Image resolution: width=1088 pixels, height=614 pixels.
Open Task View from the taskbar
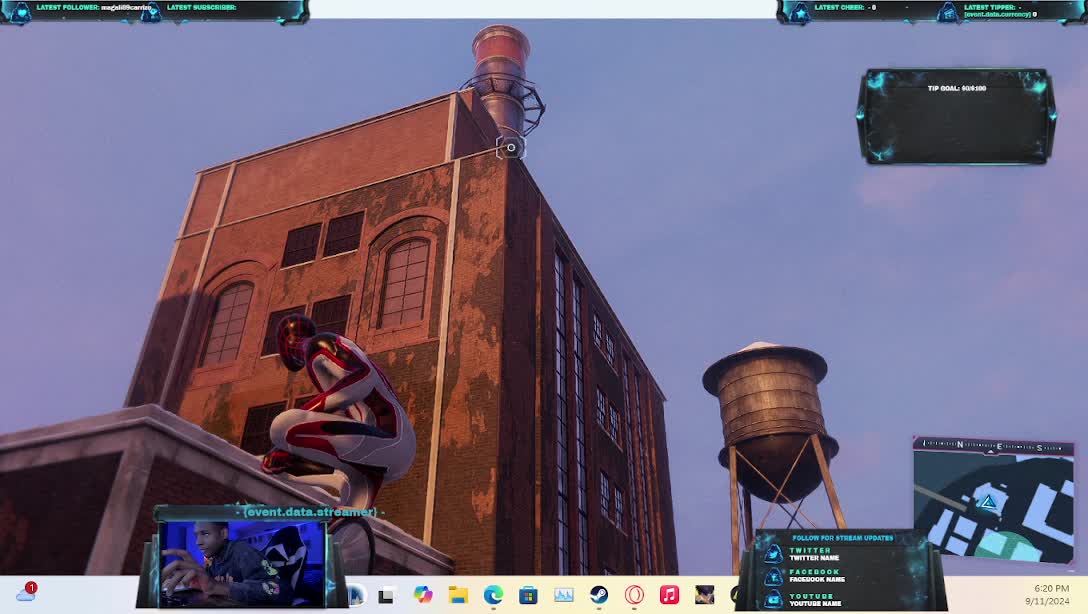tap(386, 595)
